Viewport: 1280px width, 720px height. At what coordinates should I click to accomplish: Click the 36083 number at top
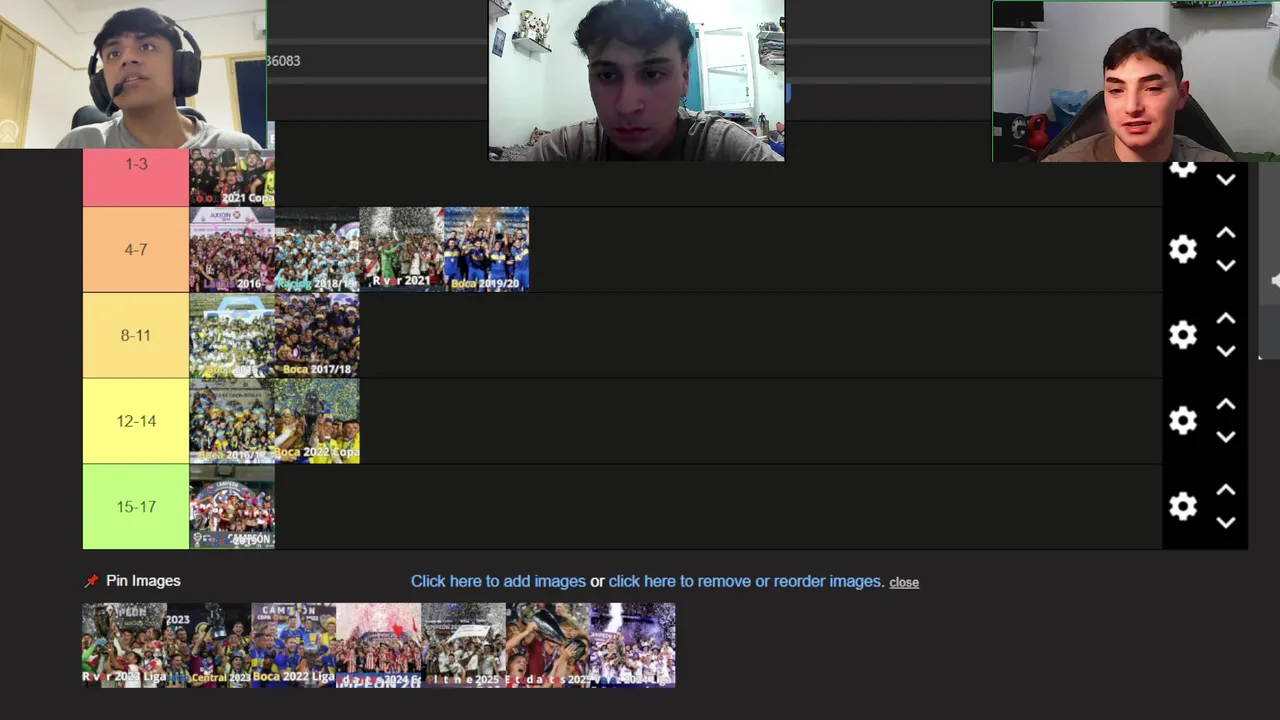(x=284, y=61)
